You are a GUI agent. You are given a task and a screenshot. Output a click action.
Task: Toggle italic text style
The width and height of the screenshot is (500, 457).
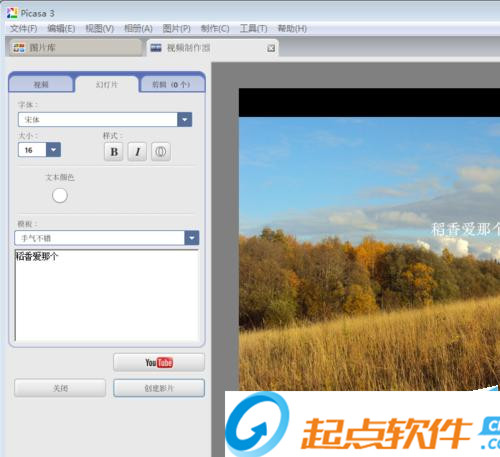(x=137, y=152)
